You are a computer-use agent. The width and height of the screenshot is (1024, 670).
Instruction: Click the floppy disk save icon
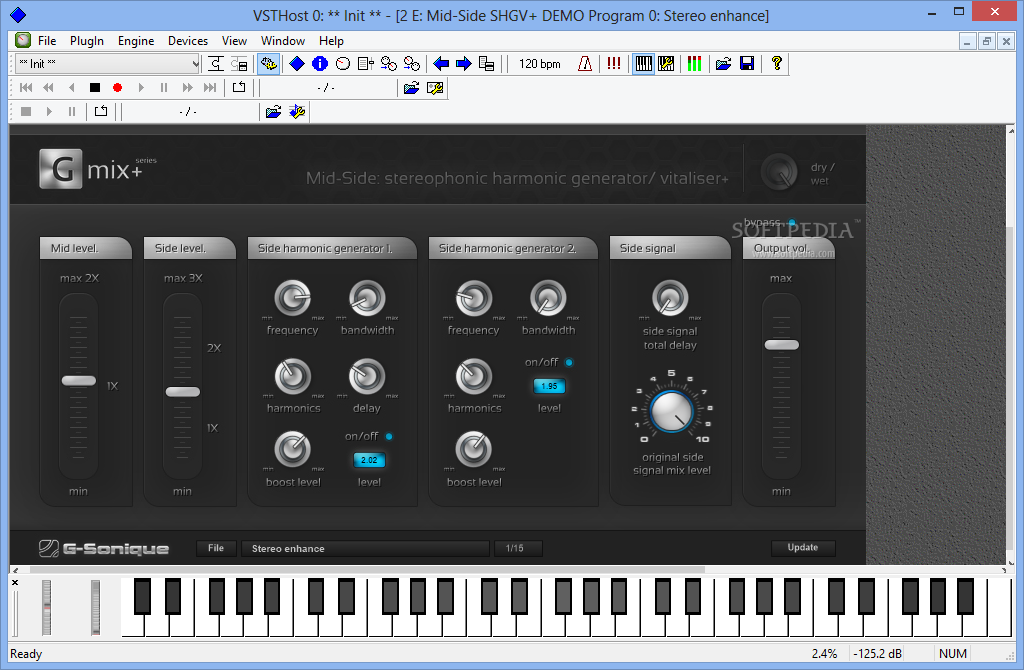point(747,63)
